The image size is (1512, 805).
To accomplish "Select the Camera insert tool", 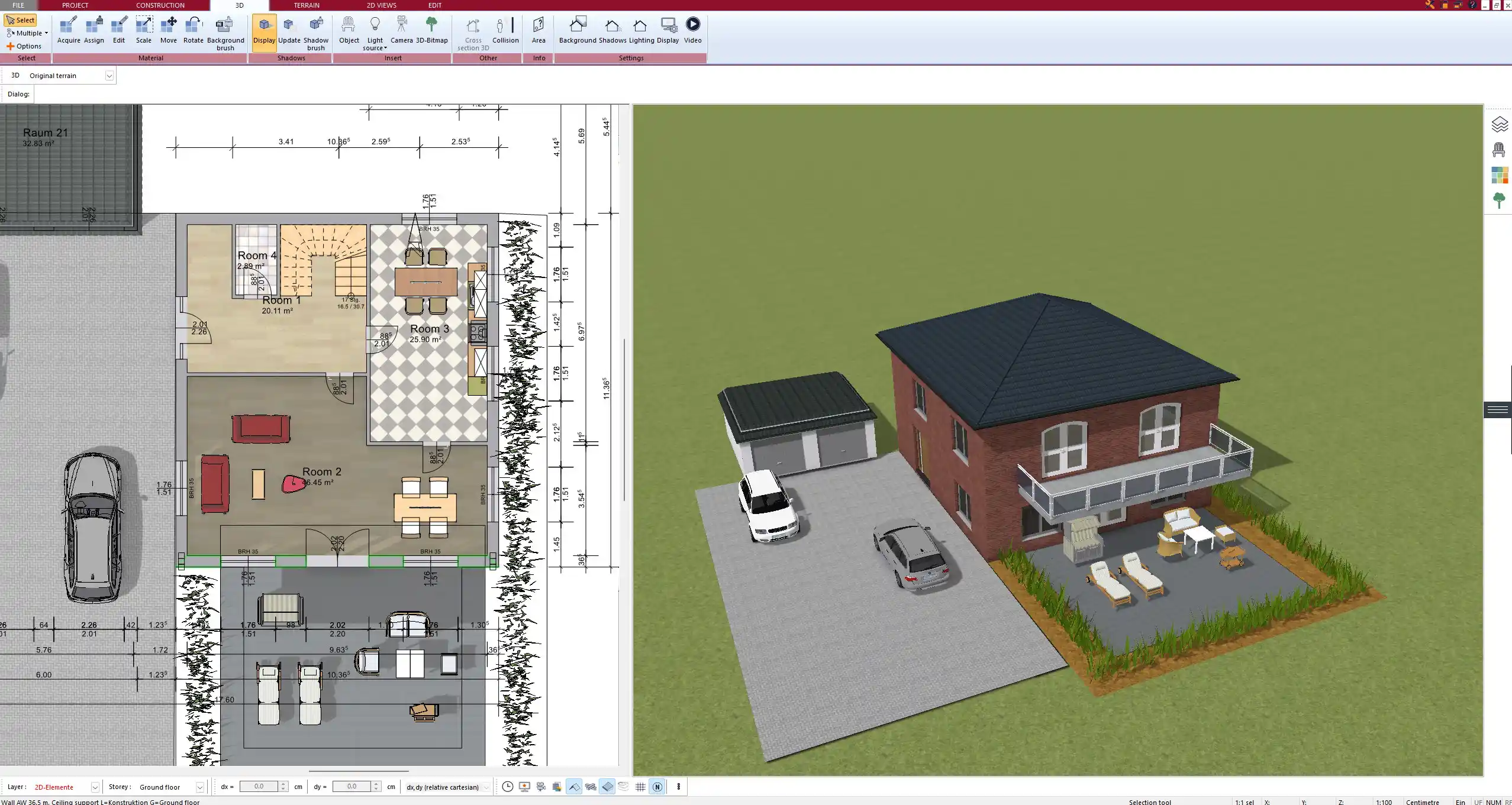I will click(x=401, y=30).
